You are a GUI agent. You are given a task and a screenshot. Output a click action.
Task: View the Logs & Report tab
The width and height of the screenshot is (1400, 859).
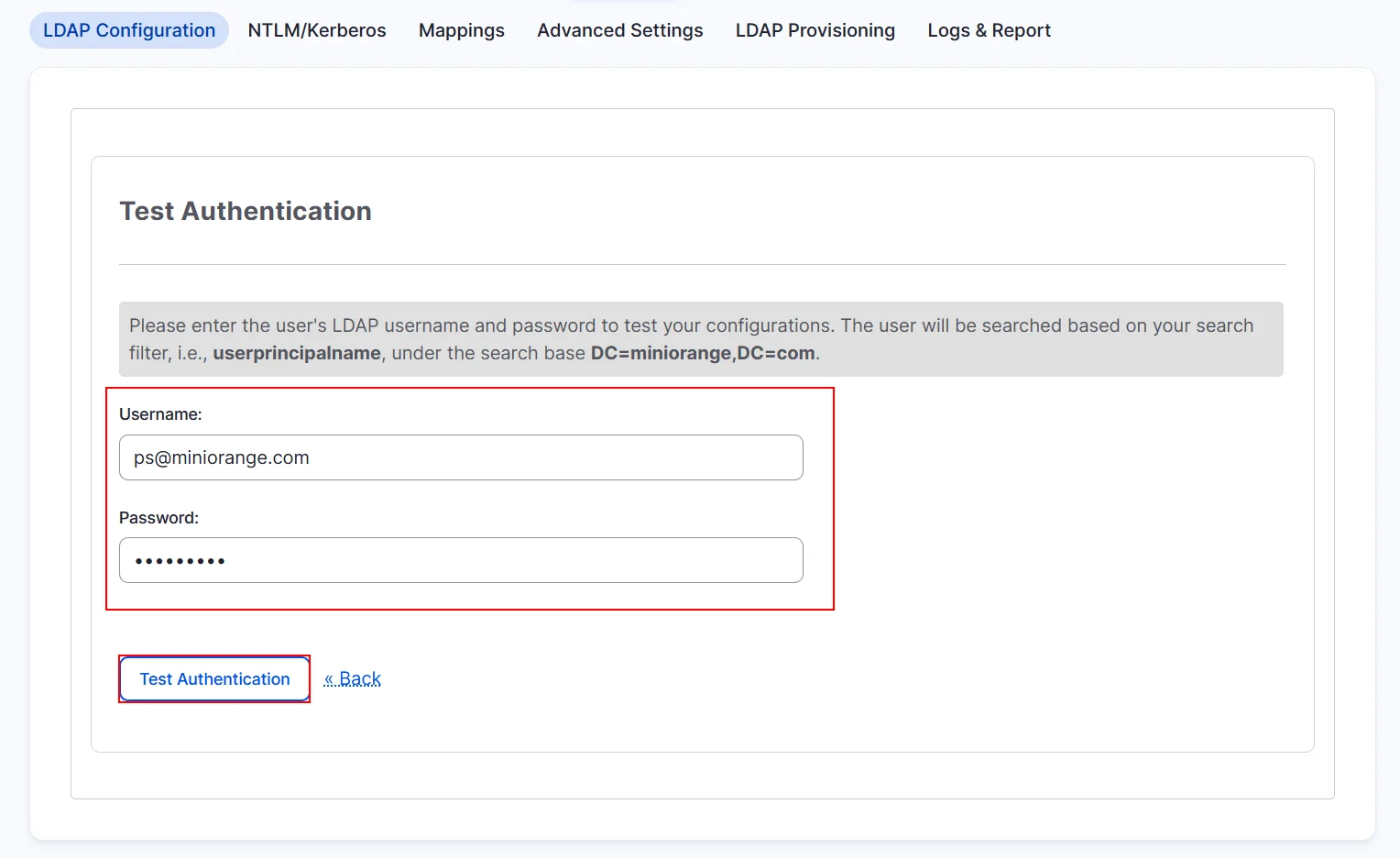[990, 30]
